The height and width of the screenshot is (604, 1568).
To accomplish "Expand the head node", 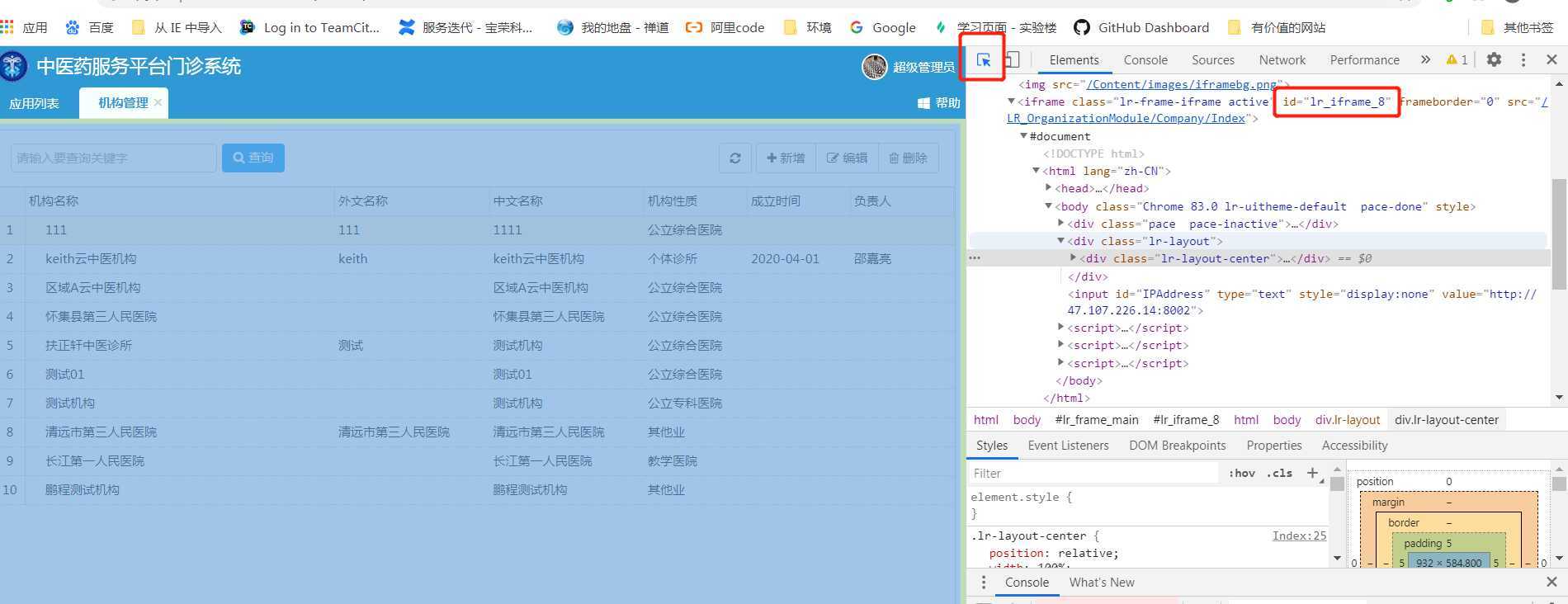I will [x=1049, y=188].
